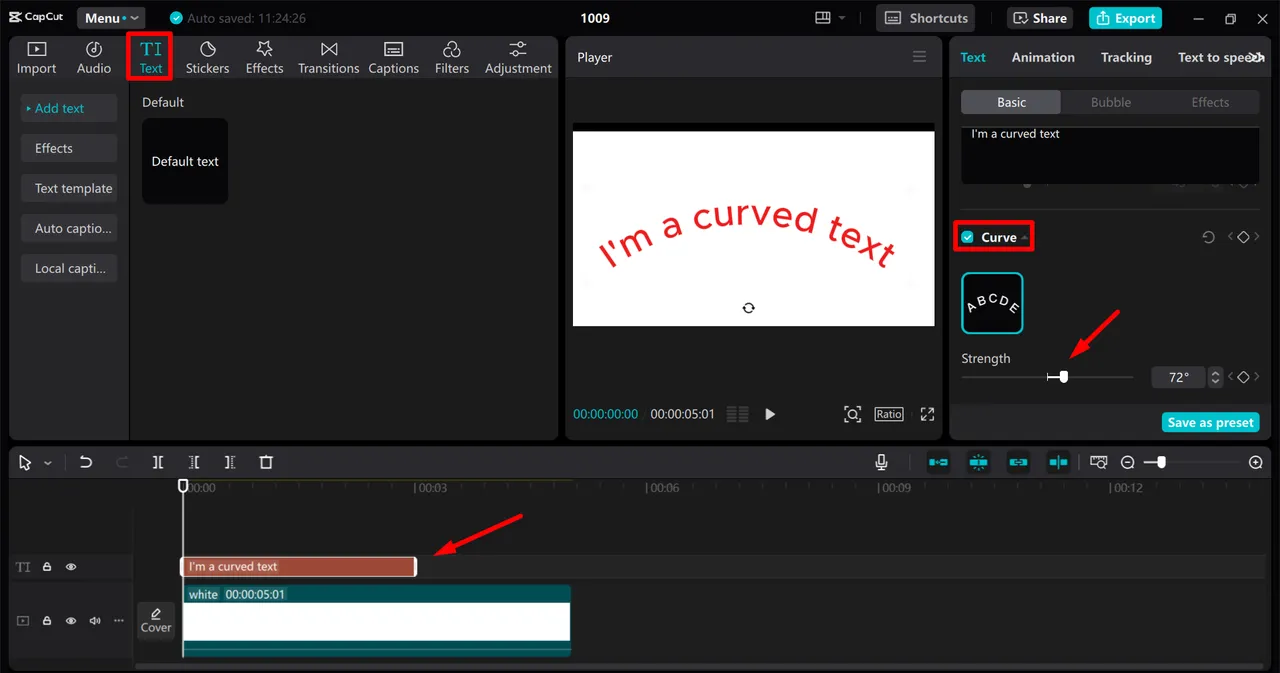Open the Filters panel
The width and height of the screenshot is (1280, 673).
tap(451, 57)
